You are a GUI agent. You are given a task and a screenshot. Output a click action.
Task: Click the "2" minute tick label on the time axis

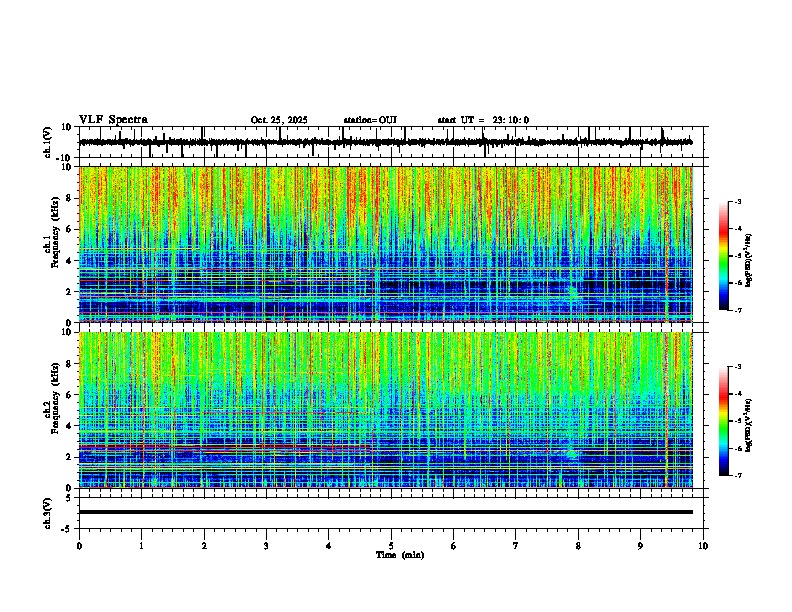204,546
